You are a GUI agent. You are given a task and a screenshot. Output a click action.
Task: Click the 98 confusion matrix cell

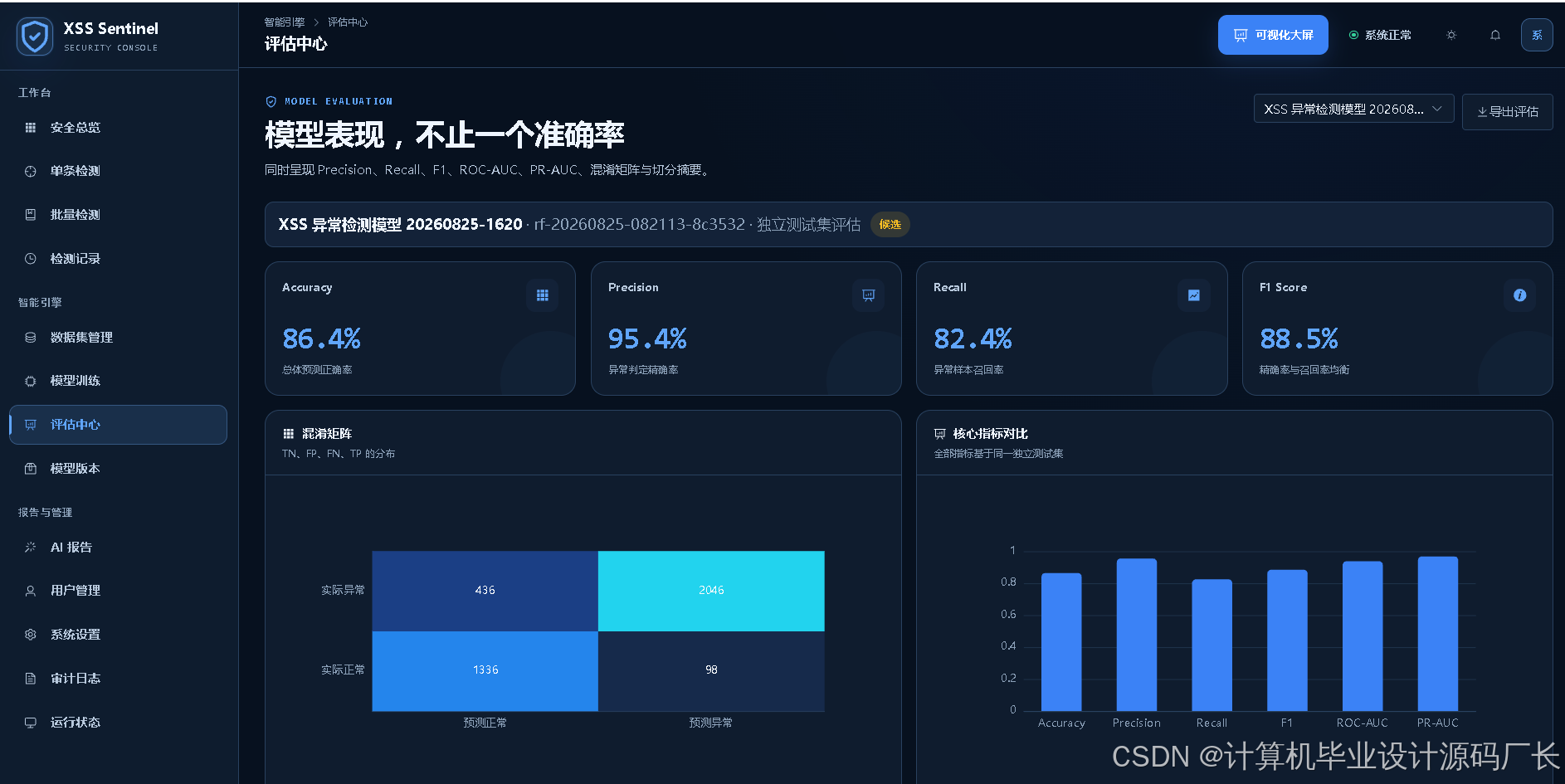tap(711, 670)
